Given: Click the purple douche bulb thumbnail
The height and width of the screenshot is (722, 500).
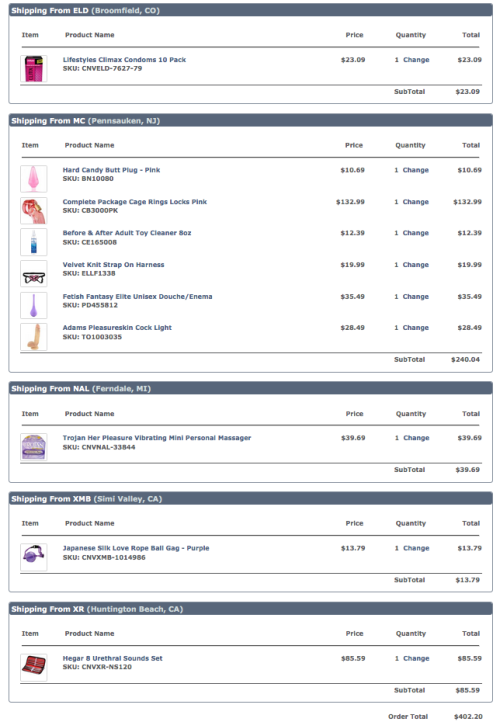Looking at the screenshot, I should pos(34,305).
